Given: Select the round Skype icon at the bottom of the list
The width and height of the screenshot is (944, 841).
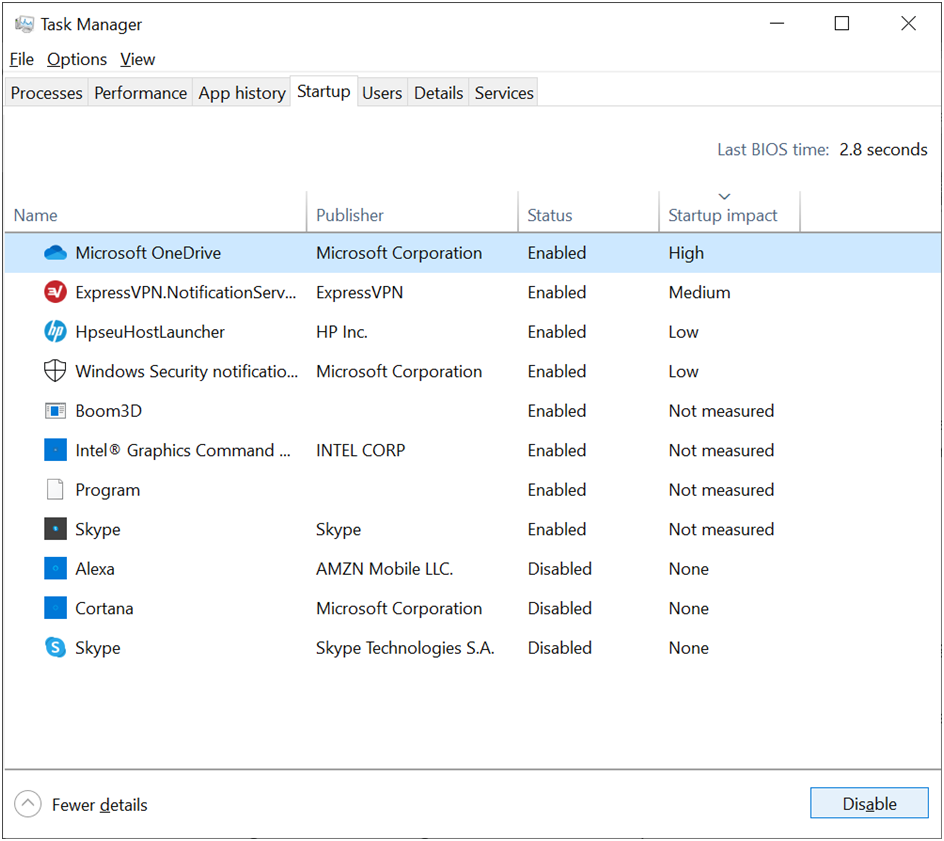Looking at the screenshot, I should point(55,648).
